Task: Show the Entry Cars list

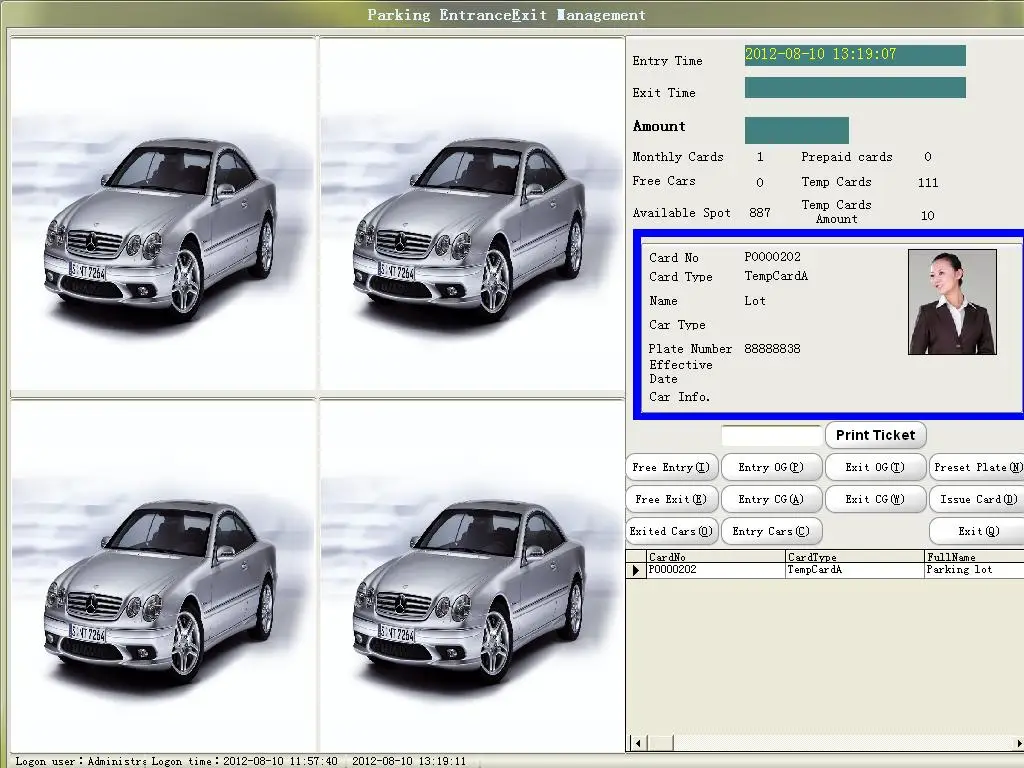Action: coord(770,531)
